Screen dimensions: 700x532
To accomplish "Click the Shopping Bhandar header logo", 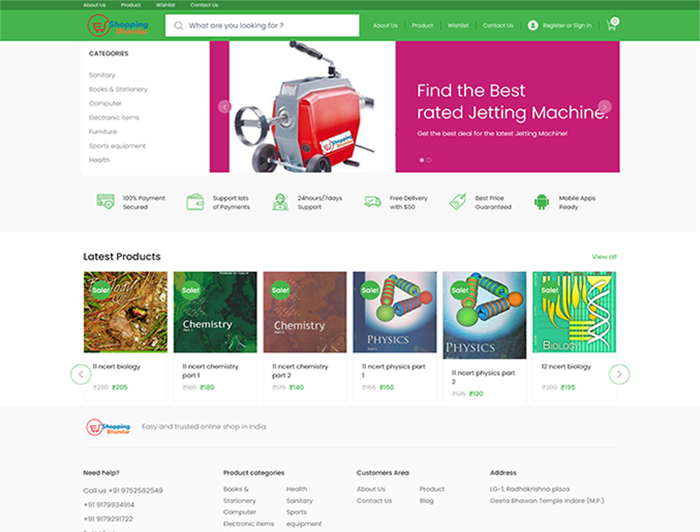I will [118, 25].
